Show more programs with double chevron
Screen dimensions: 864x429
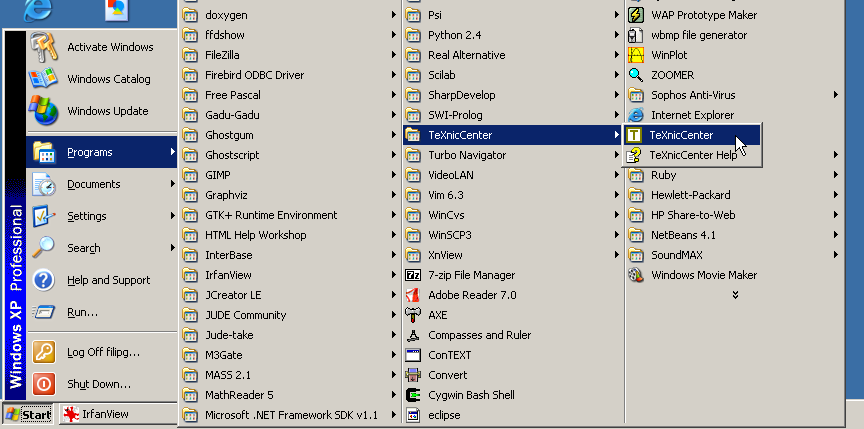pos(735,295)
